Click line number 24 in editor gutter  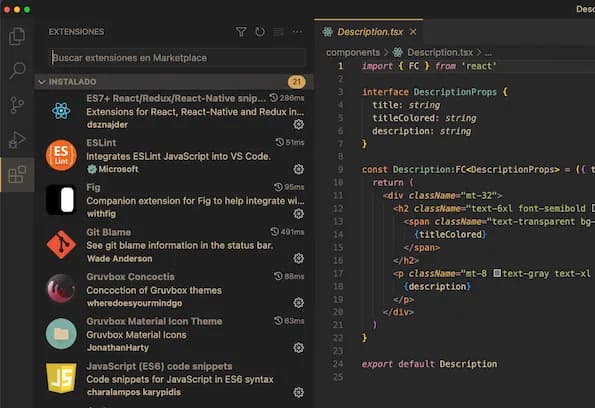(338, 364)
